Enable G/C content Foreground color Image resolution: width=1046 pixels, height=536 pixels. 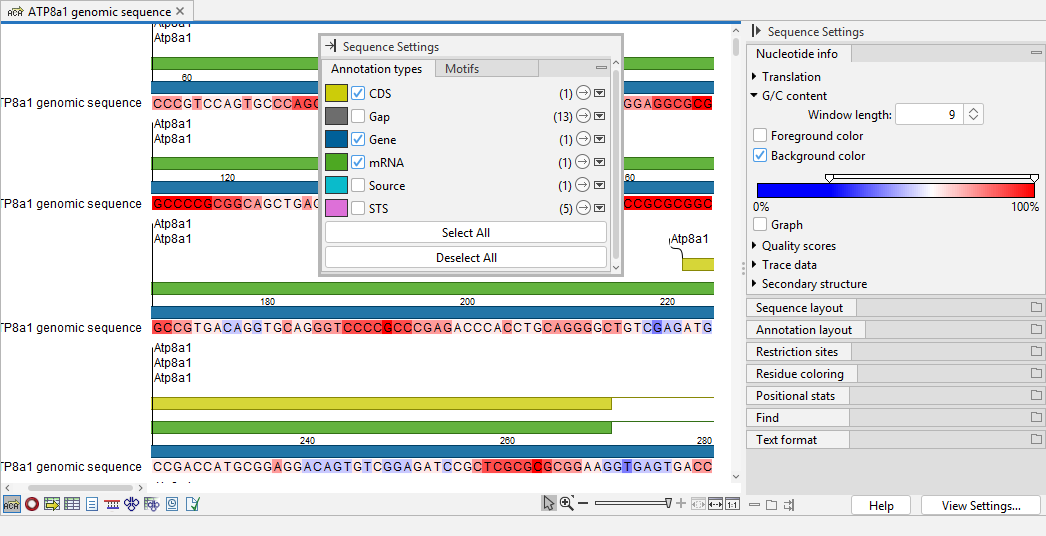click(760, 136)
